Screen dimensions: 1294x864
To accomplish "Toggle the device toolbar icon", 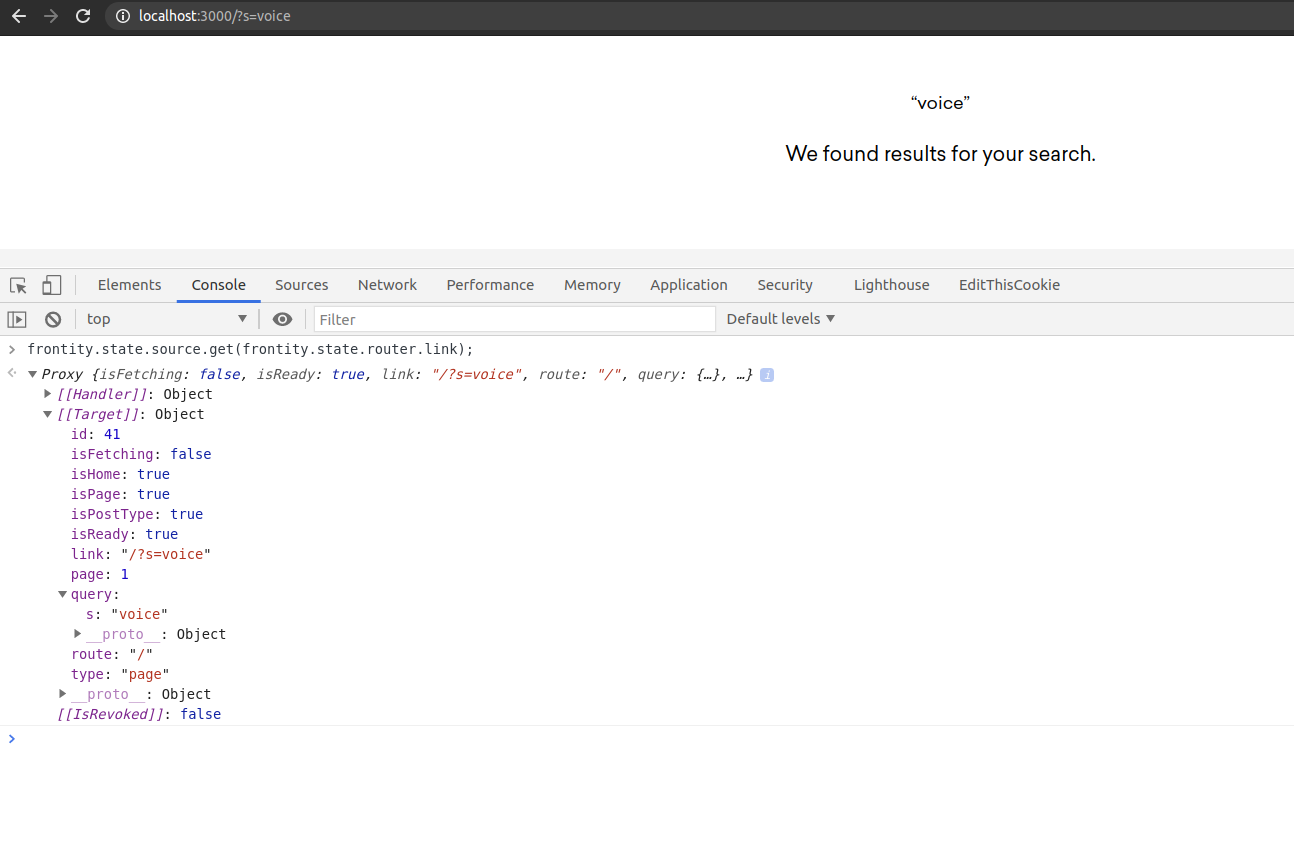I will click(51, 286).
